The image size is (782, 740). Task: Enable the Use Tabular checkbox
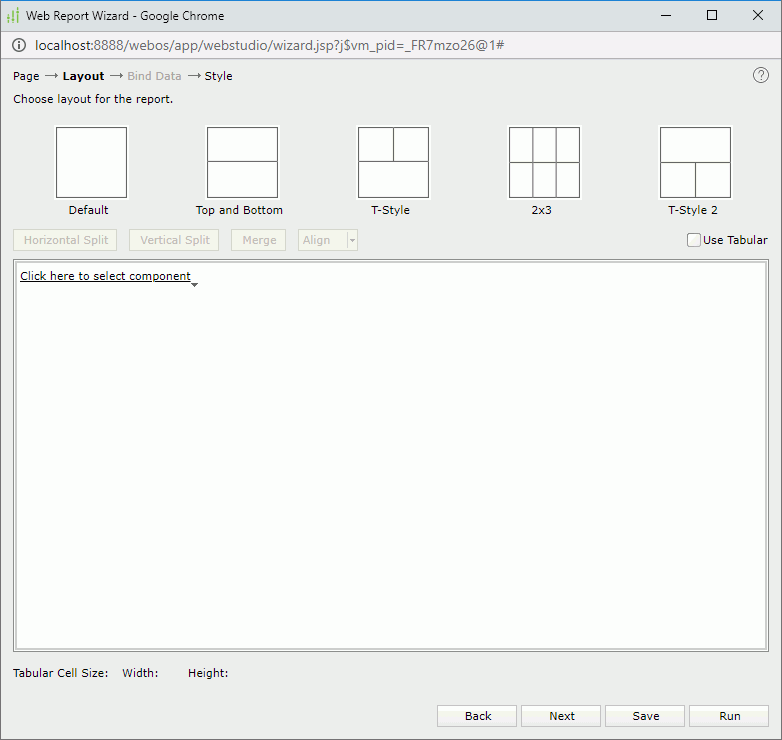(694, 240)
